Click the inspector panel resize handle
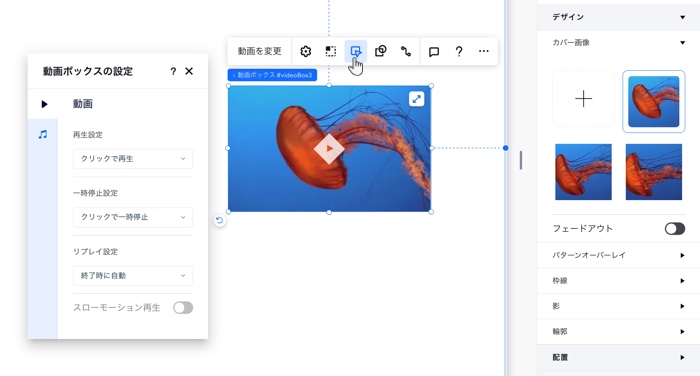700x376 pixels. [521, 160]
